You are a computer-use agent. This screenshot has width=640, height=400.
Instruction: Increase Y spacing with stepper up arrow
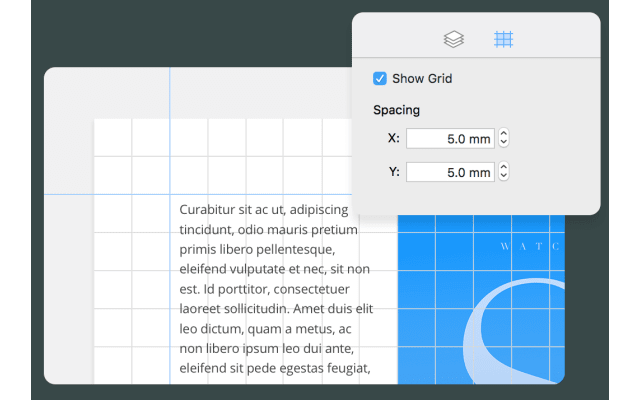pyautogui.click(x=504, y=167)
